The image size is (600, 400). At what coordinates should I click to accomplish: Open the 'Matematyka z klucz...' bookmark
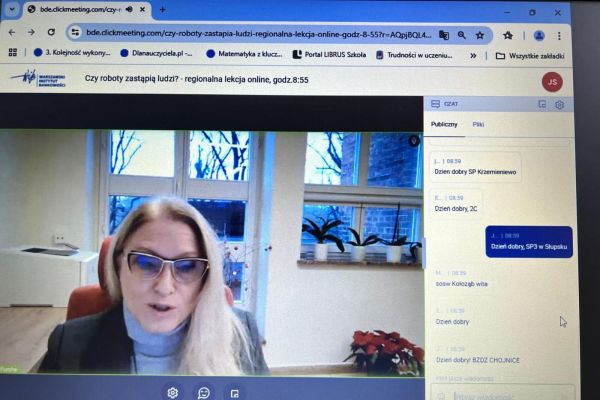click(x=244, y=54)
